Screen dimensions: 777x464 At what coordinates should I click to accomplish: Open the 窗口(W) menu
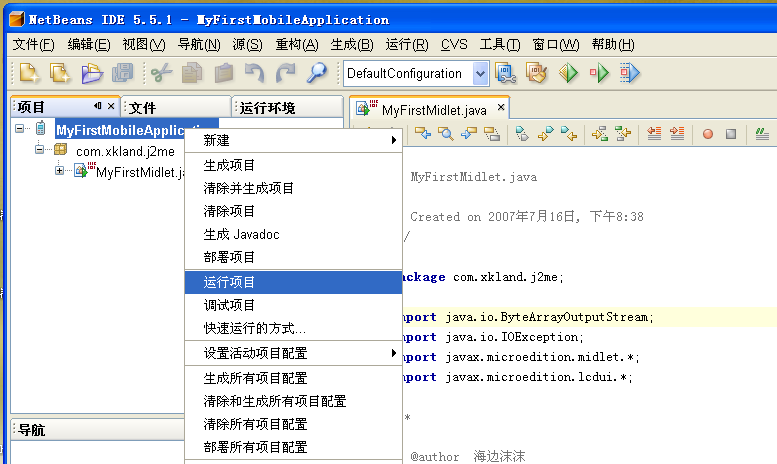[x=555, y=45]
